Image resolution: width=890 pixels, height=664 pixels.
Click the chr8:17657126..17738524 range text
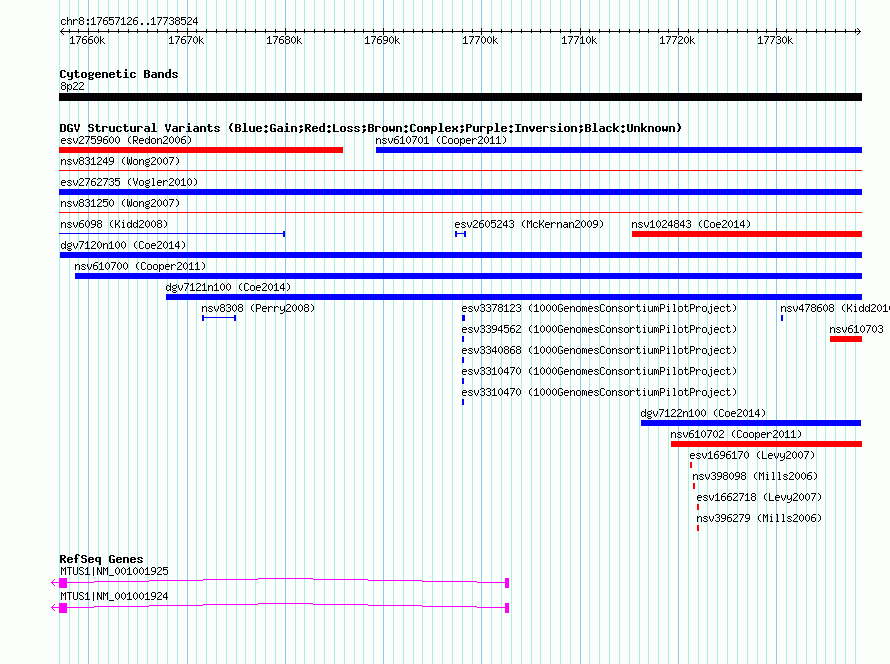129,22
